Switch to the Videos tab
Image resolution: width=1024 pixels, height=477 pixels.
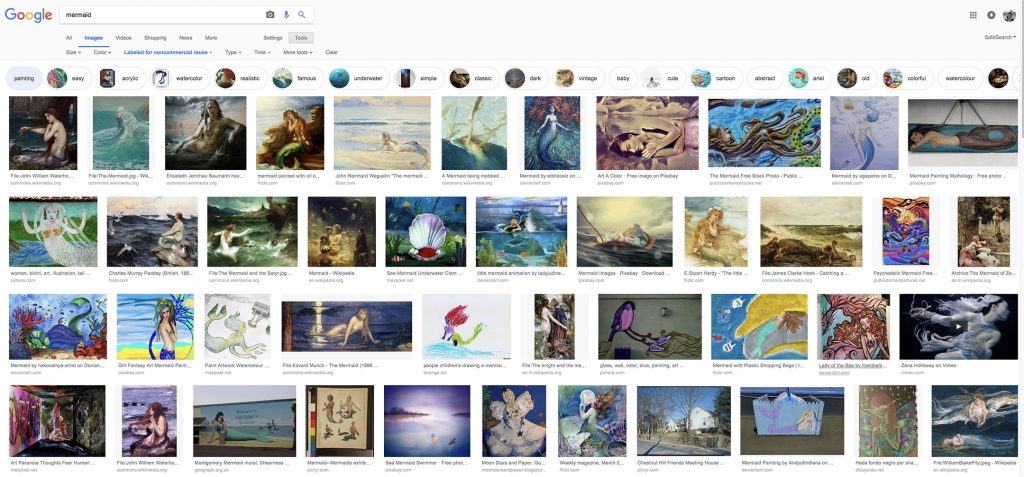tap(123, 38)
